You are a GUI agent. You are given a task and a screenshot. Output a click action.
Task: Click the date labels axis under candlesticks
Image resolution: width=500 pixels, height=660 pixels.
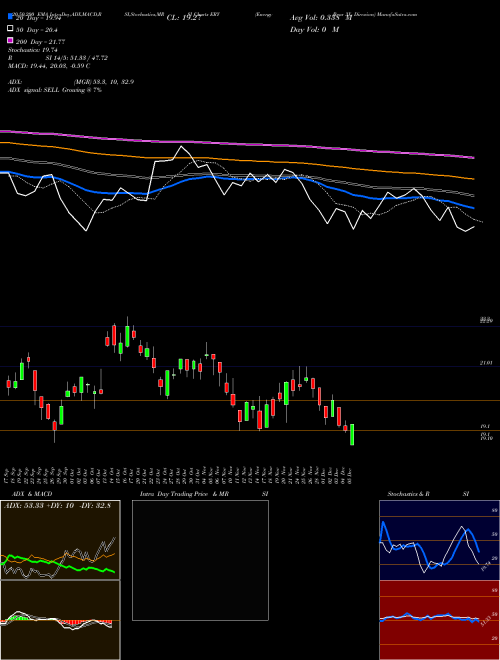tap(180, 474)
